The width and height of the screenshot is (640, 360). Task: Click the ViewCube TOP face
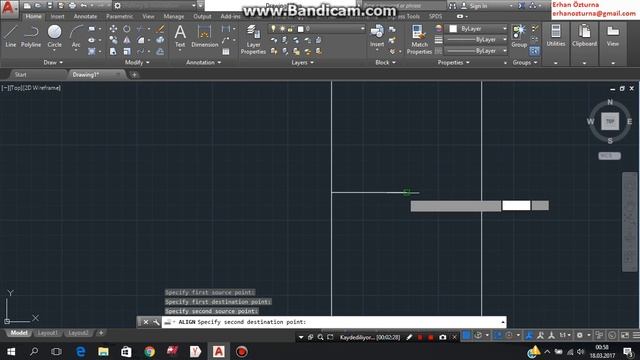(610, 121)
